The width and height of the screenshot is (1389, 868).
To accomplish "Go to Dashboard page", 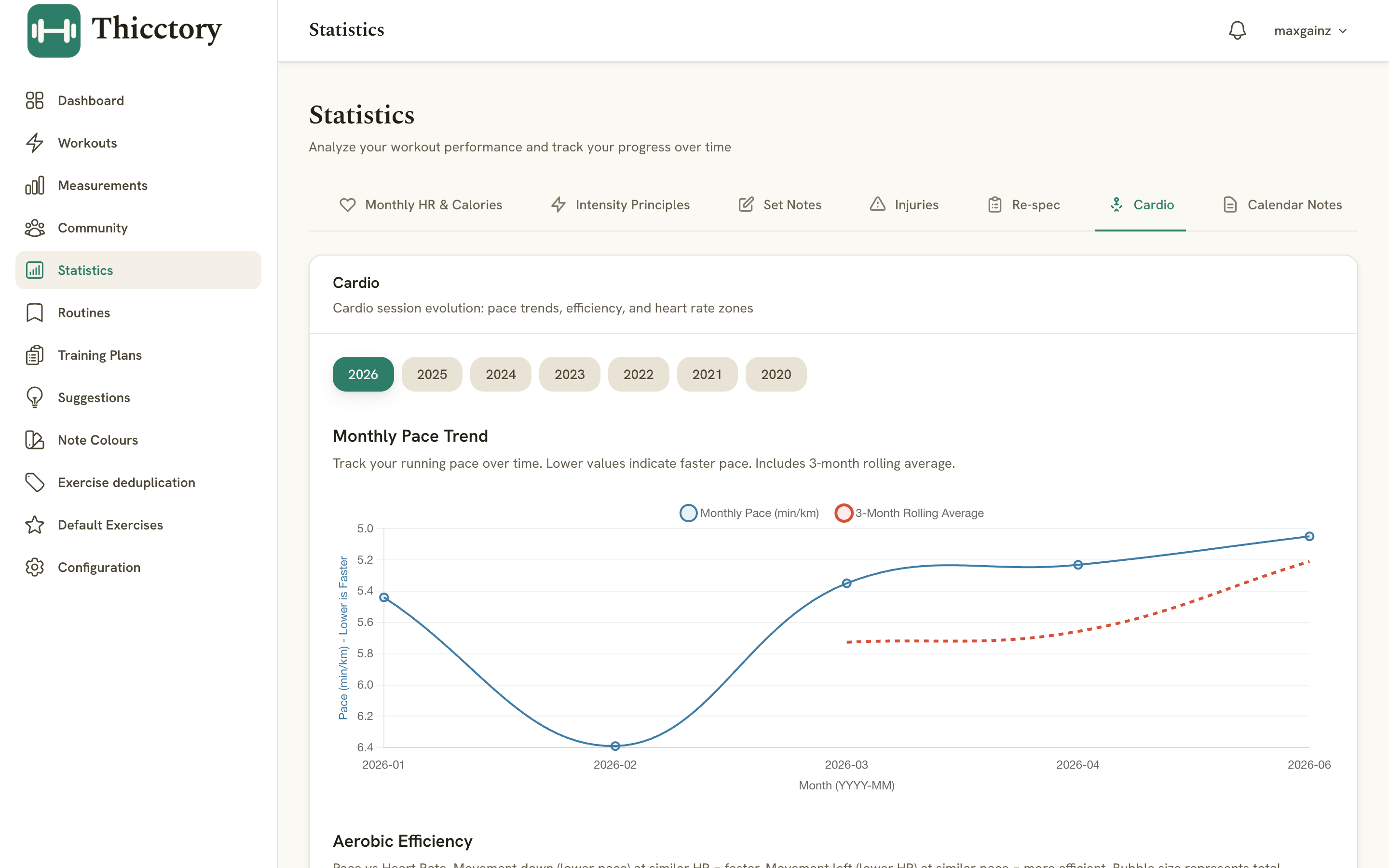I will click(x=138, y=100).
